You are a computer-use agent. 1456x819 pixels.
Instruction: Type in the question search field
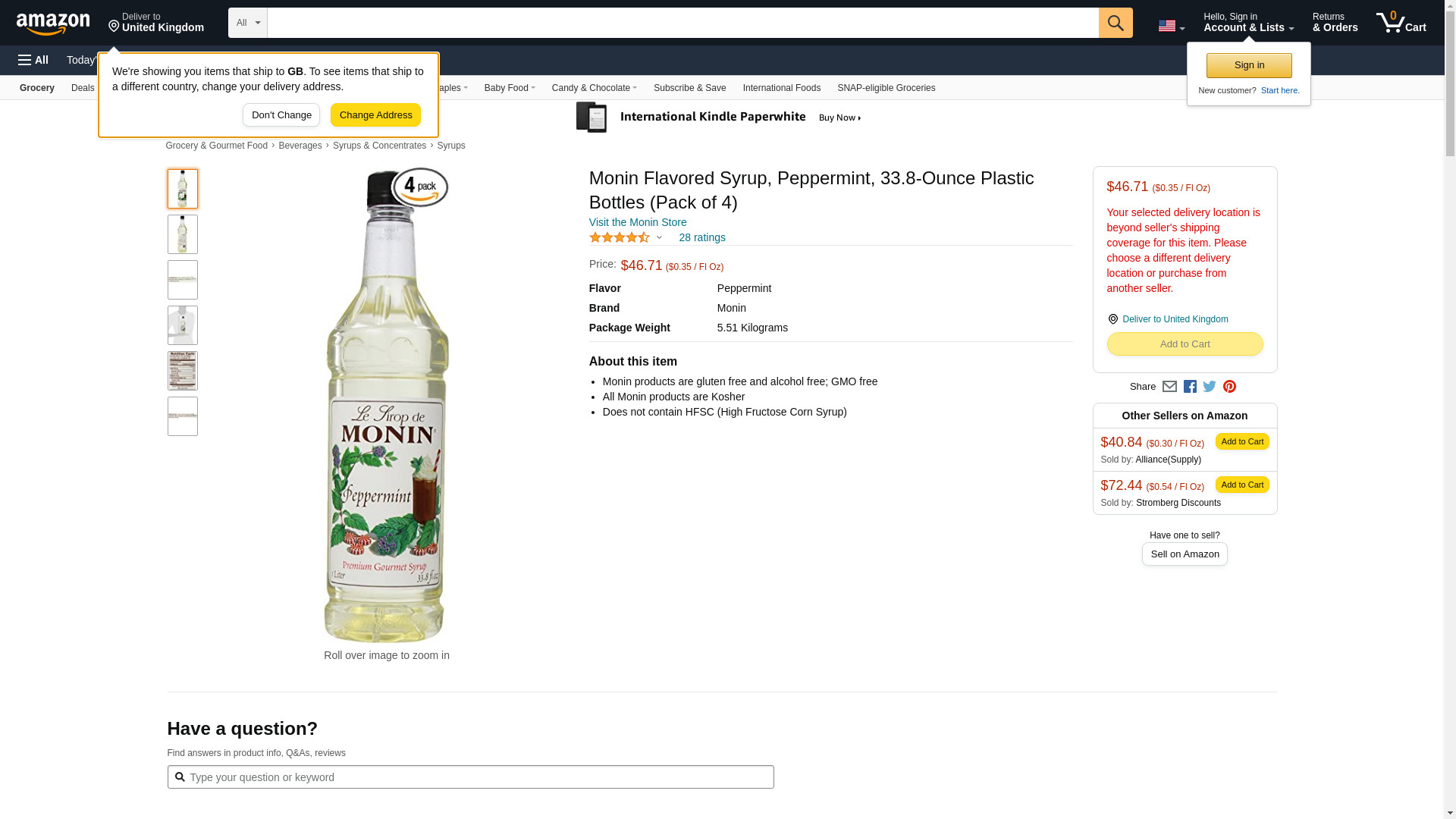point(478,777)
